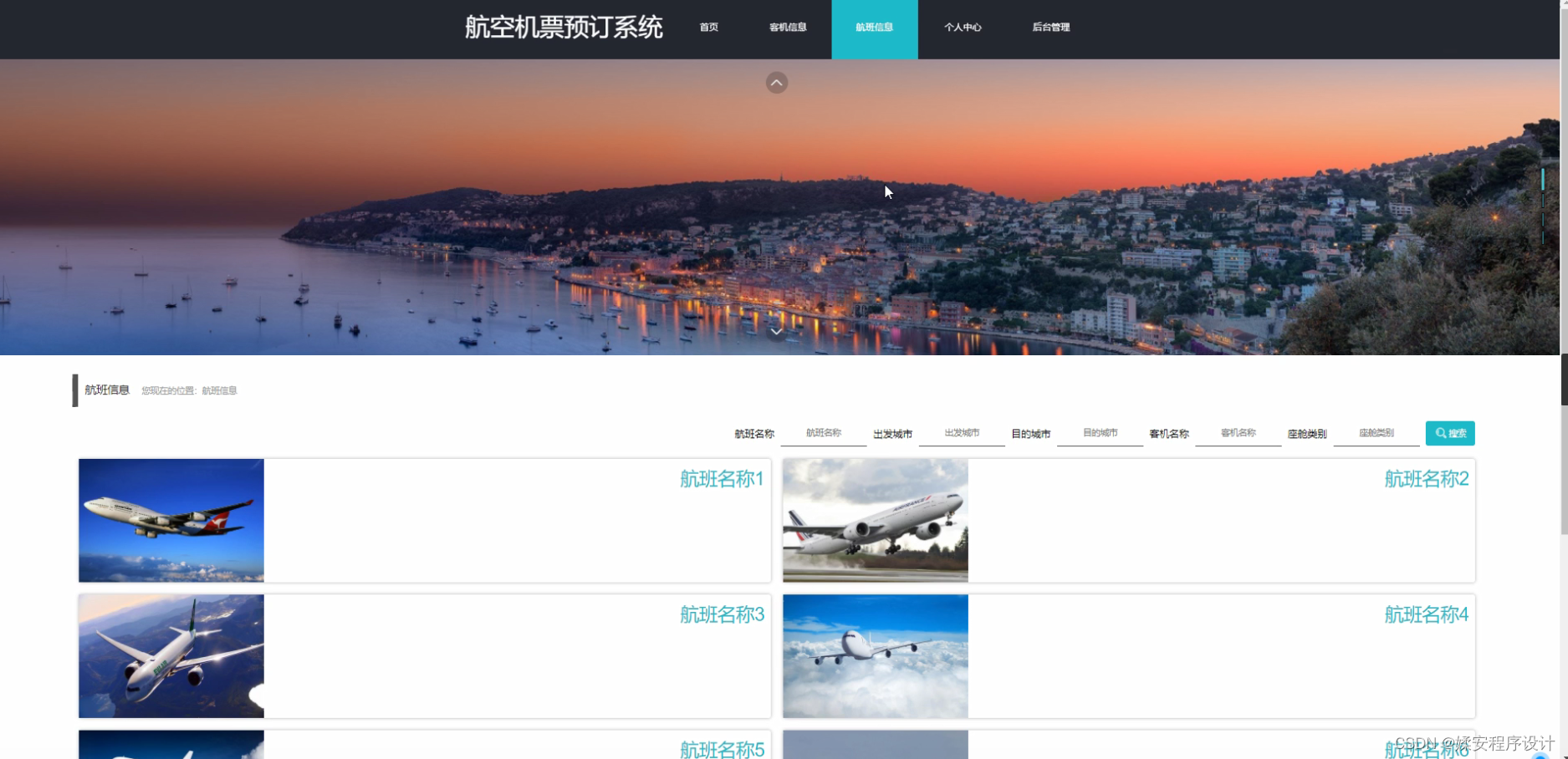Focus the 出发城市 search input field
The image size is (1568, 759).
tap(962, 433)
